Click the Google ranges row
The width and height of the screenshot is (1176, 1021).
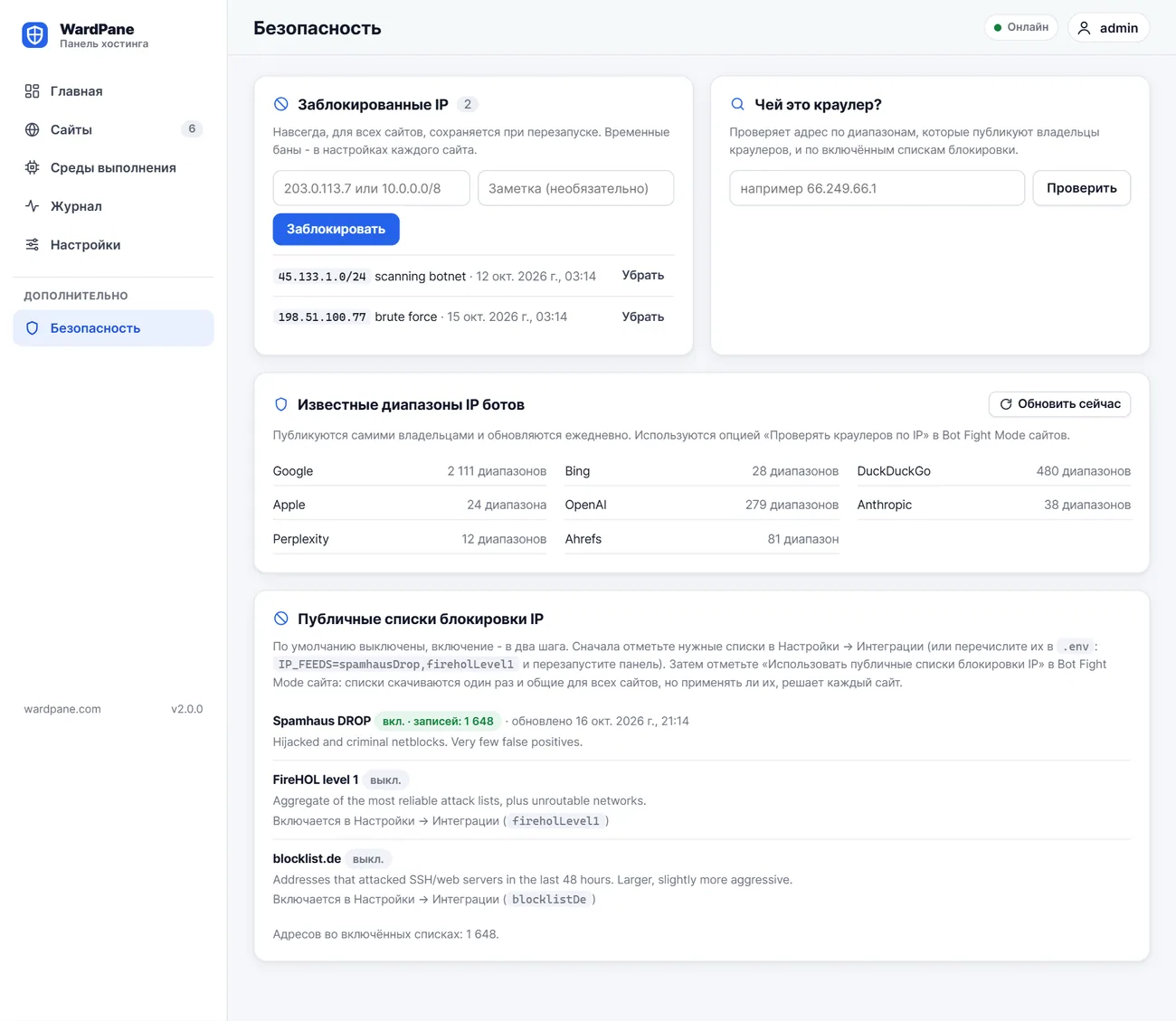[x=410, y=471]
